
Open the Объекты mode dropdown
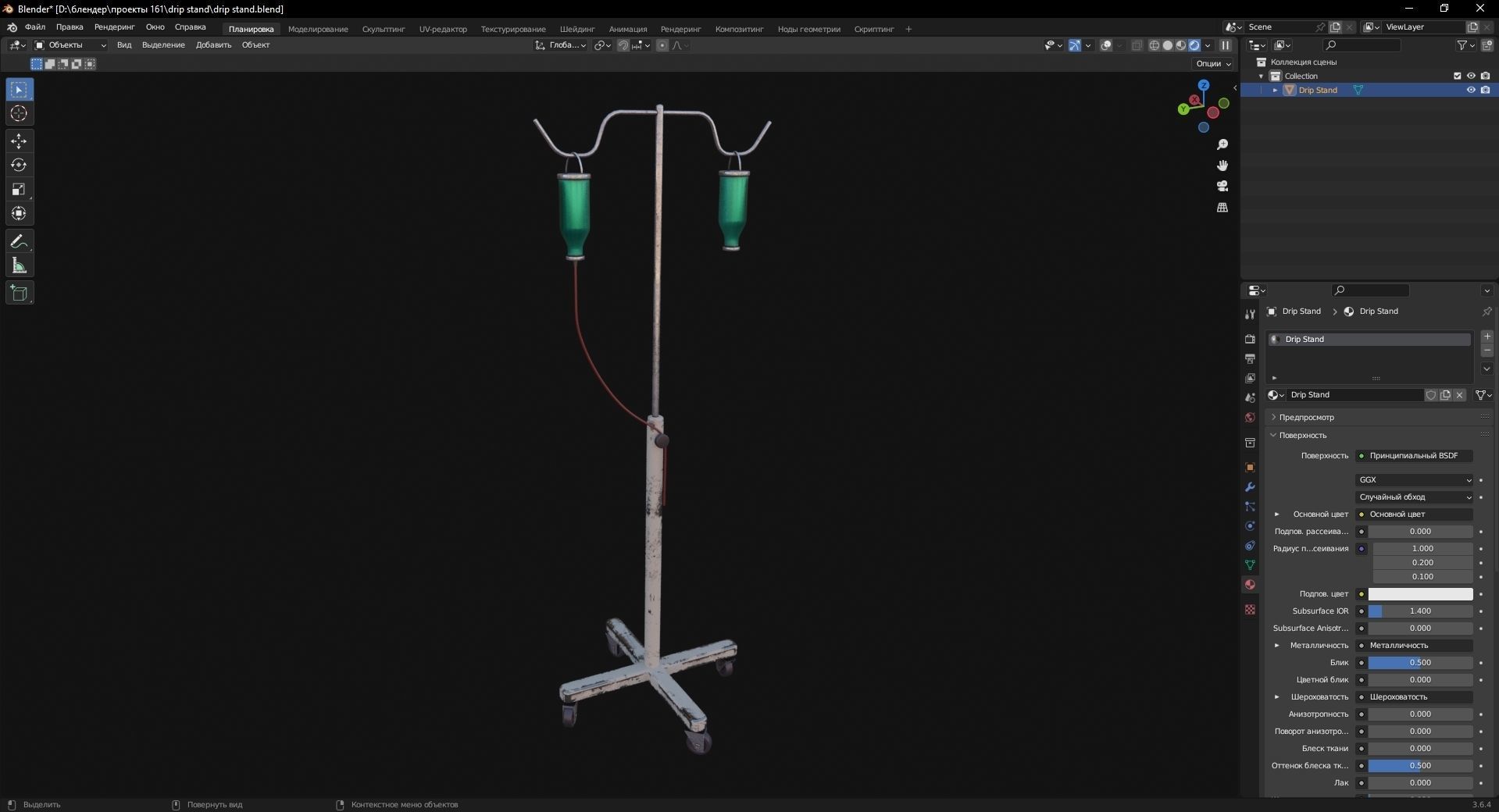click(70, 45)
